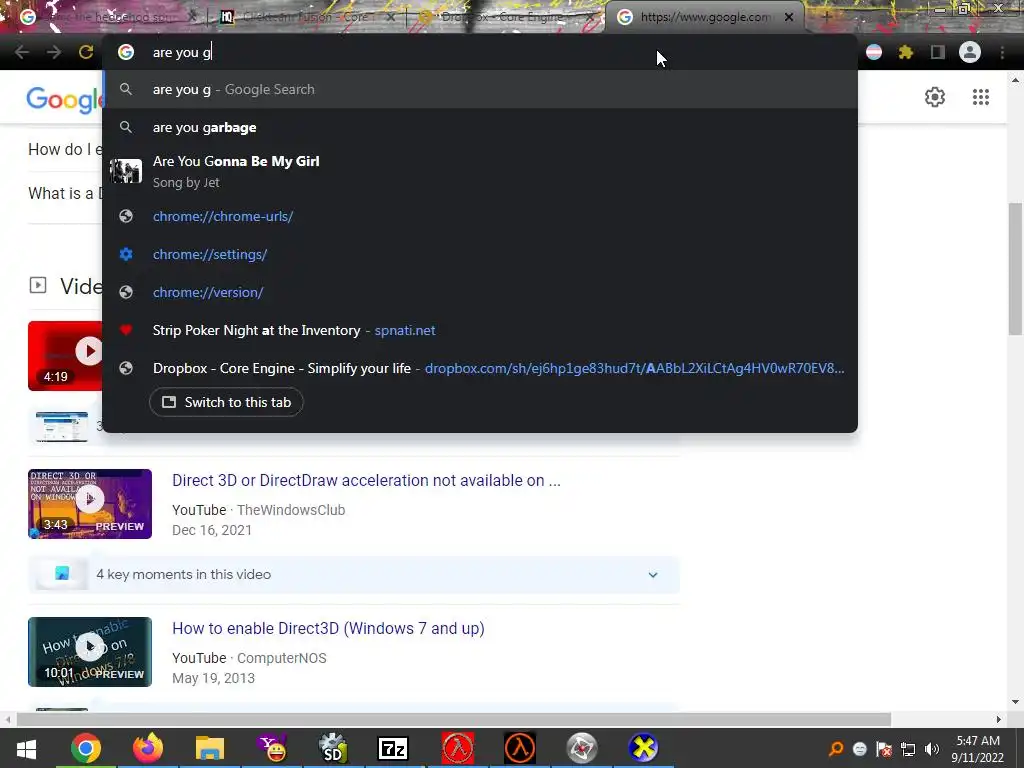Select 'are you g - Google Search' suggestion

(480, 89)
